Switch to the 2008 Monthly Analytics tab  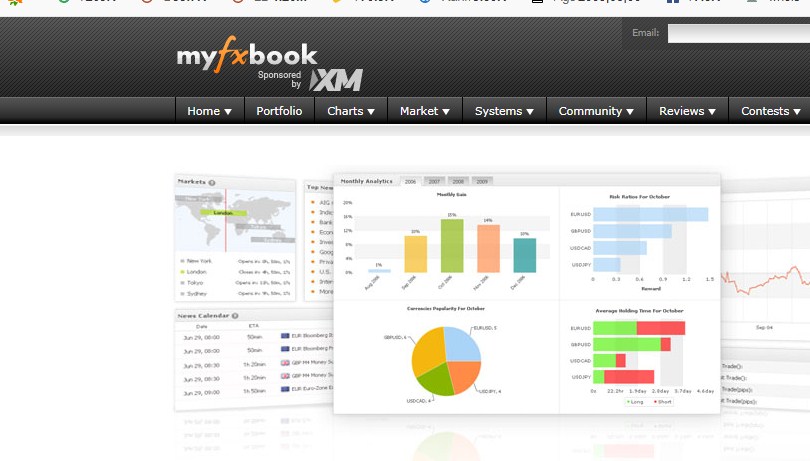[x=459, y=181]
